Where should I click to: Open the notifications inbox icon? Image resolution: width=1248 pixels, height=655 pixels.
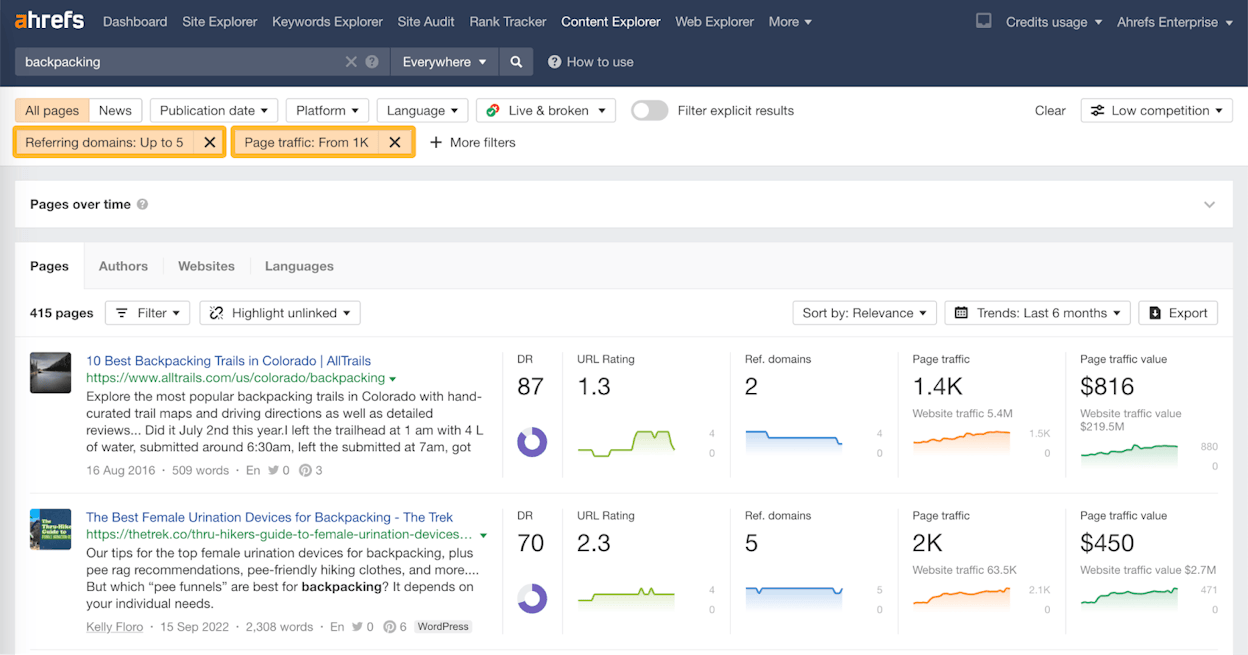coord(984,21)
